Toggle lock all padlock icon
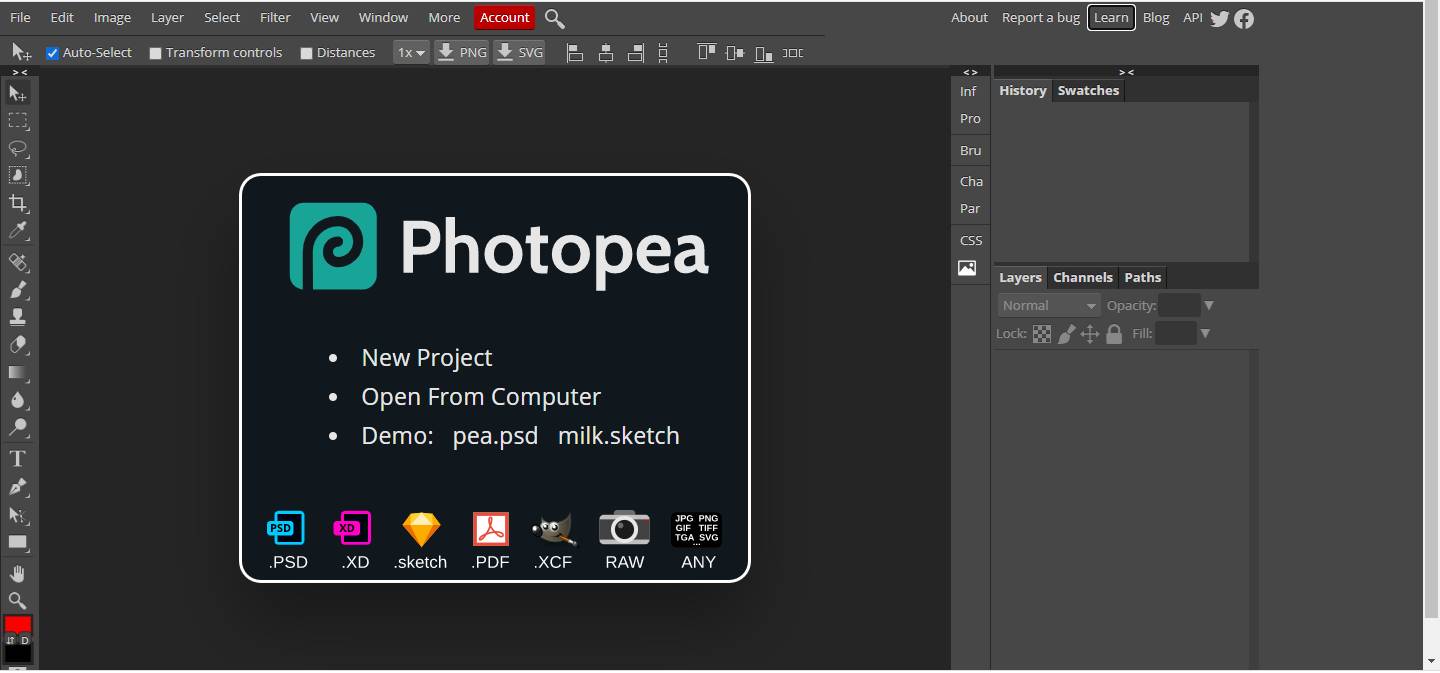The height and width of the screenshot is (673, 1440). coord(1114,334)
